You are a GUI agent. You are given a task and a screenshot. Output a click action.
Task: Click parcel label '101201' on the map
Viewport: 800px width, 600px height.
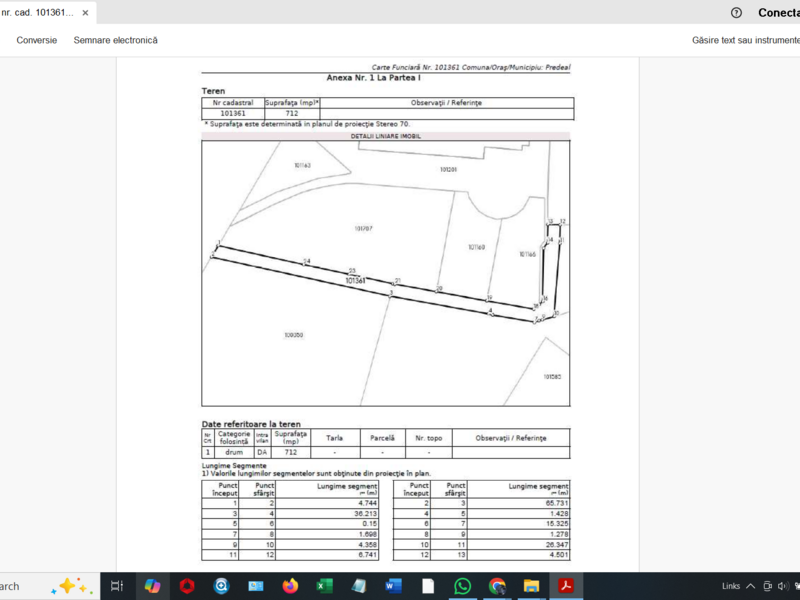coord(448,169)
